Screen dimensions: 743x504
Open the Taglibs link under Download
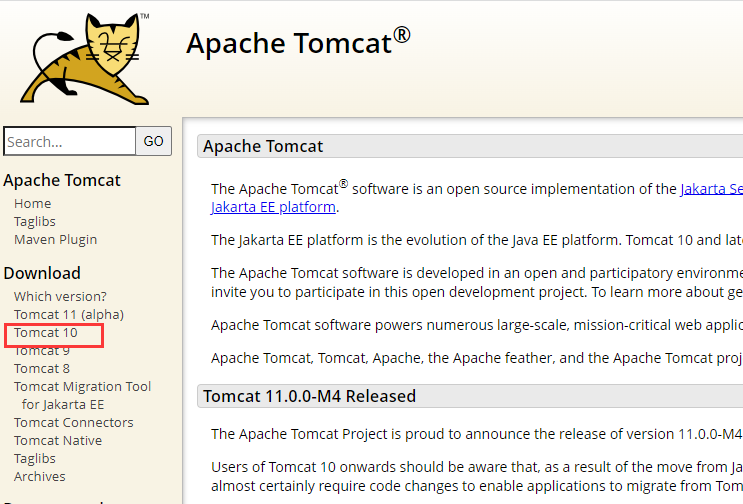pos(35,459)
